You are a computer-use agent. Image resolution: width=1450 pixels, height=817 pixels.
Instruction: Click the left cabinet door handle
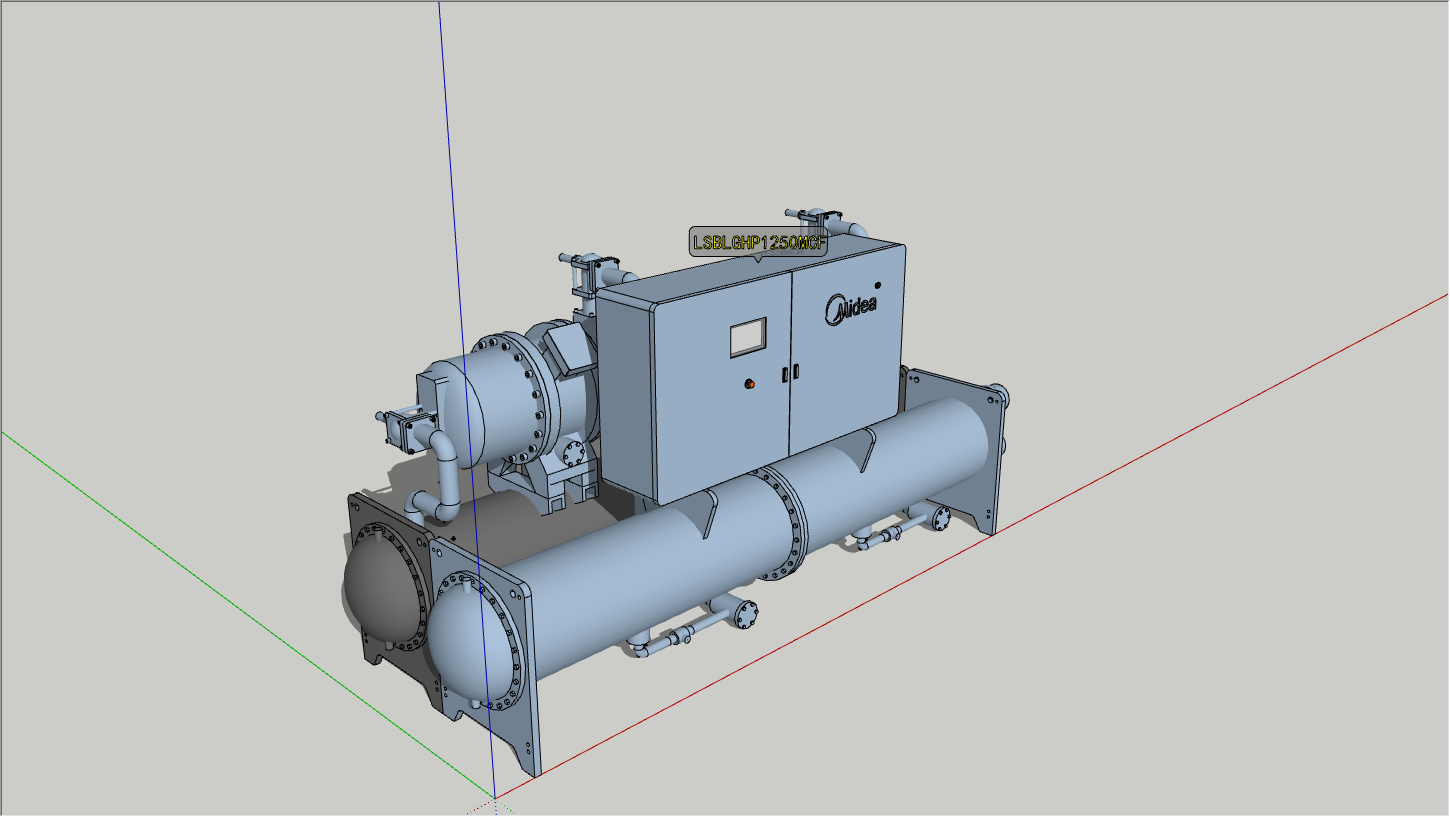[785, 374]
